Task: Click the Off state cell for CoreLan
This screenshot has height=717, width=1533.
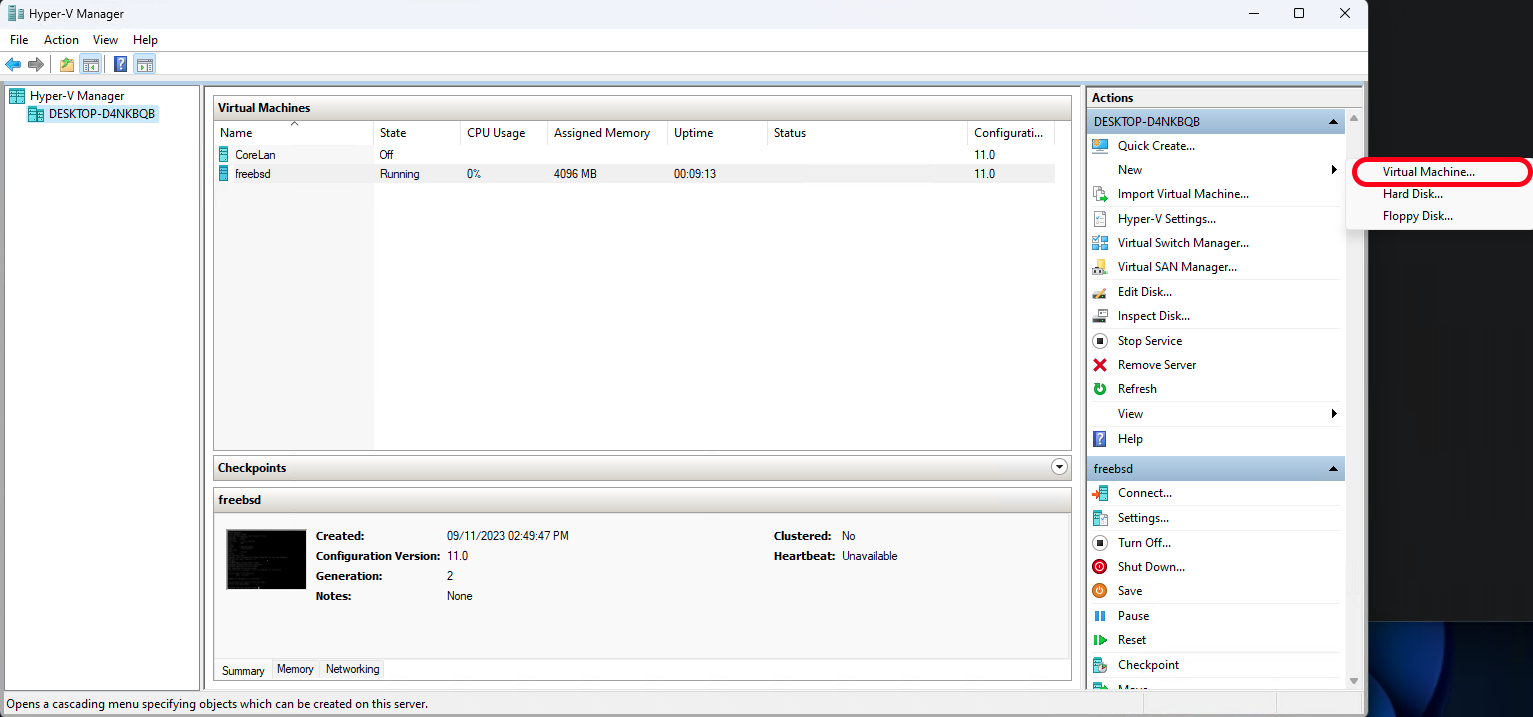Action: tap(386, 155)
